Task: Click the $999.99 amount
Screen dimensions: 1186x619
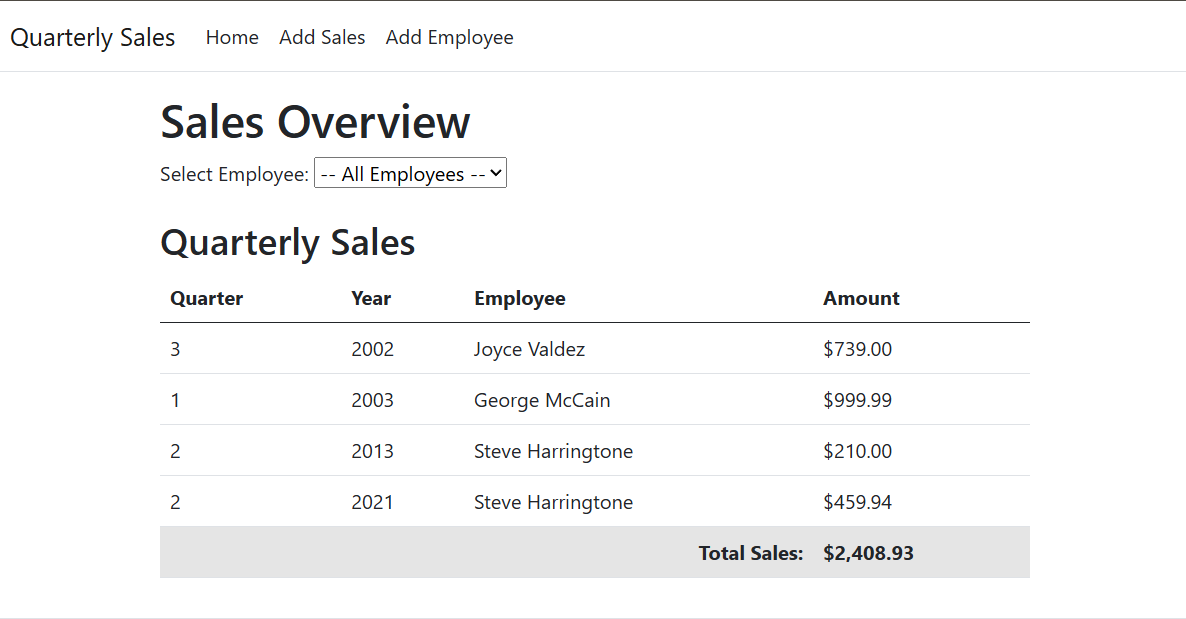Action: click(857, 400)
